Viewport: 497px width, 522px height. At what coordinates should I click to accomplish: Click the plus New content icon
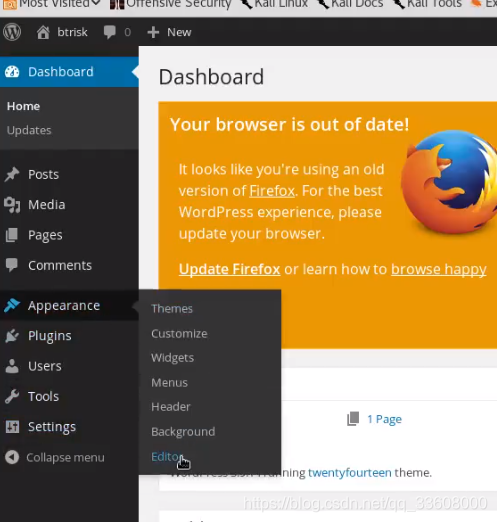click(x=153, y=32)
